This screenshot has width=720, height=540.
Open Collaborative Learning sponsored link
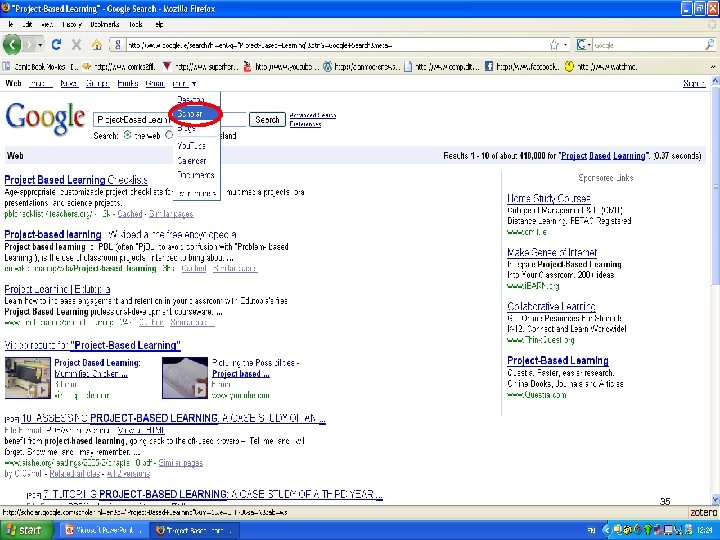pos(551,306)
